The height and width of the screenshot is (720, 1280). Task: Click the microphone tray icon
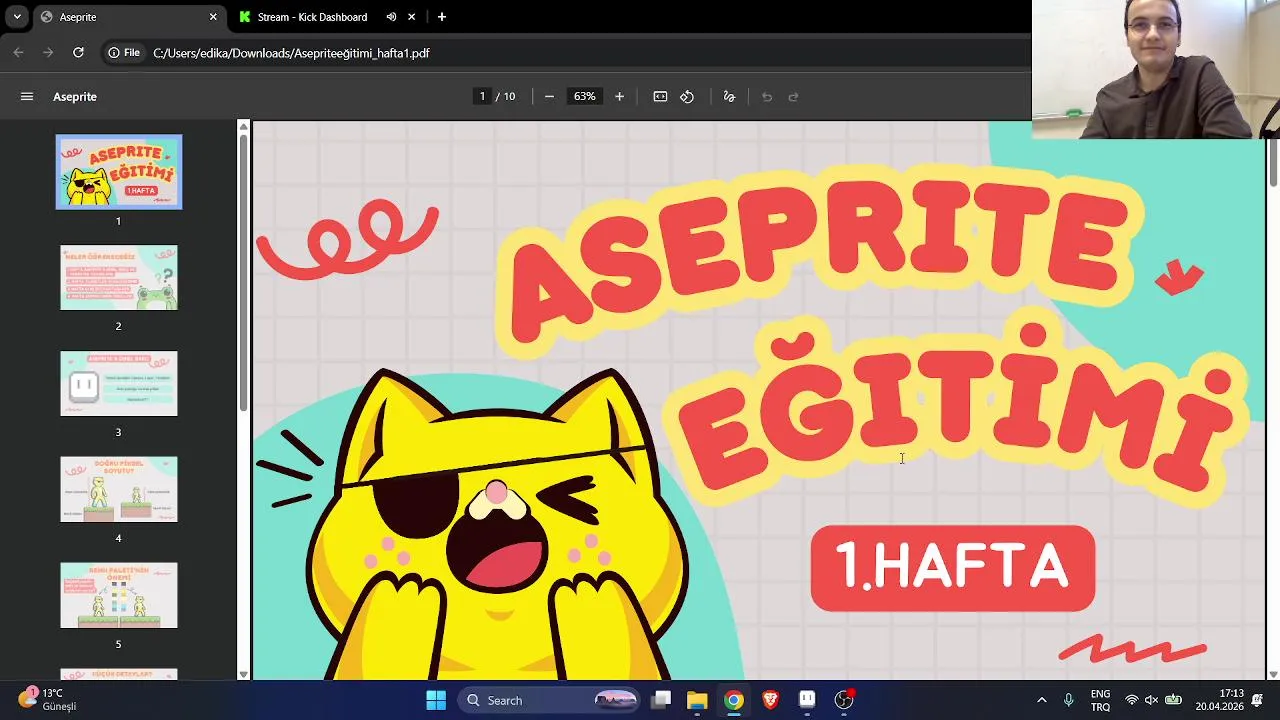point(1069,700)
